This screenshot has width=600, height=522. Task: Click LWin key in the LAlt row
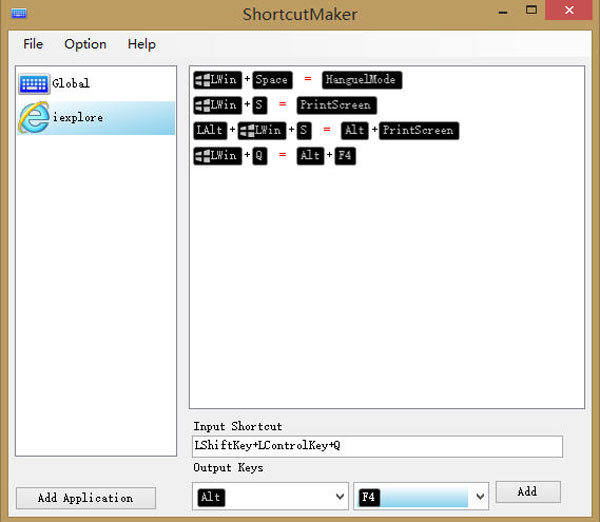(x=262, y=130)
